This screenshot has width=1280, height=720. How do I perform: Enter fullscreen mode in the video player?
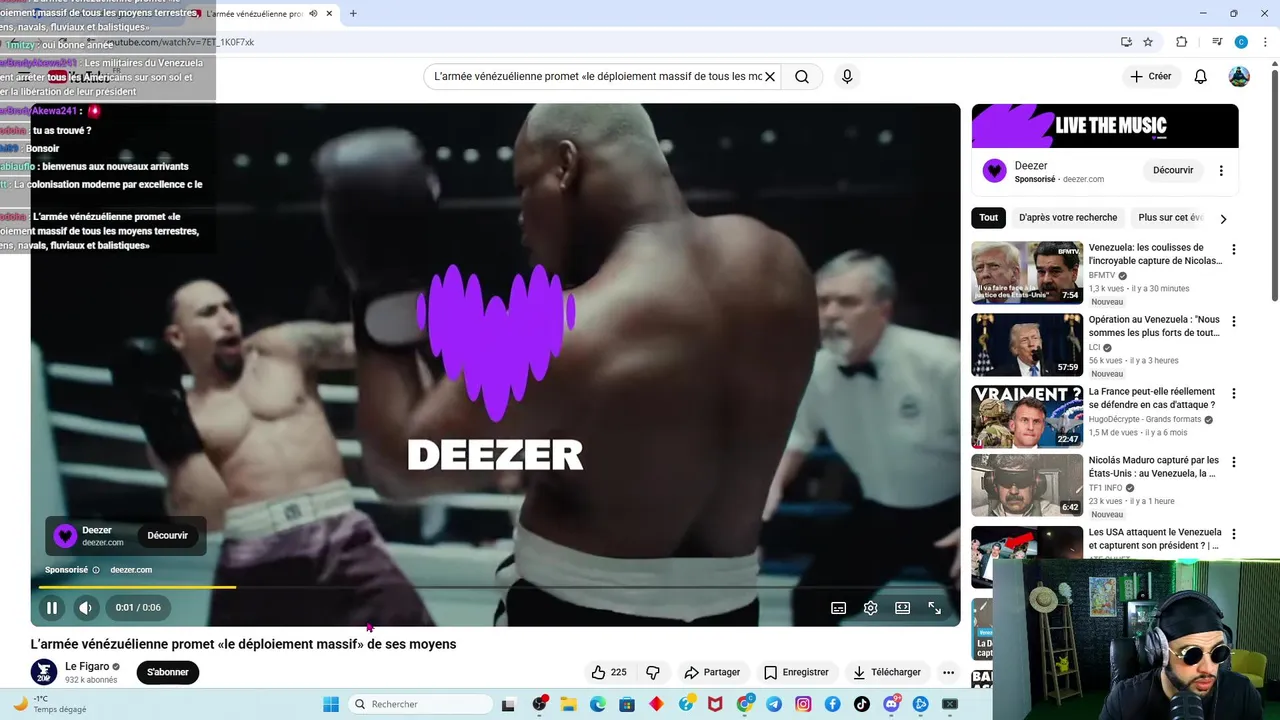(934, 608)
